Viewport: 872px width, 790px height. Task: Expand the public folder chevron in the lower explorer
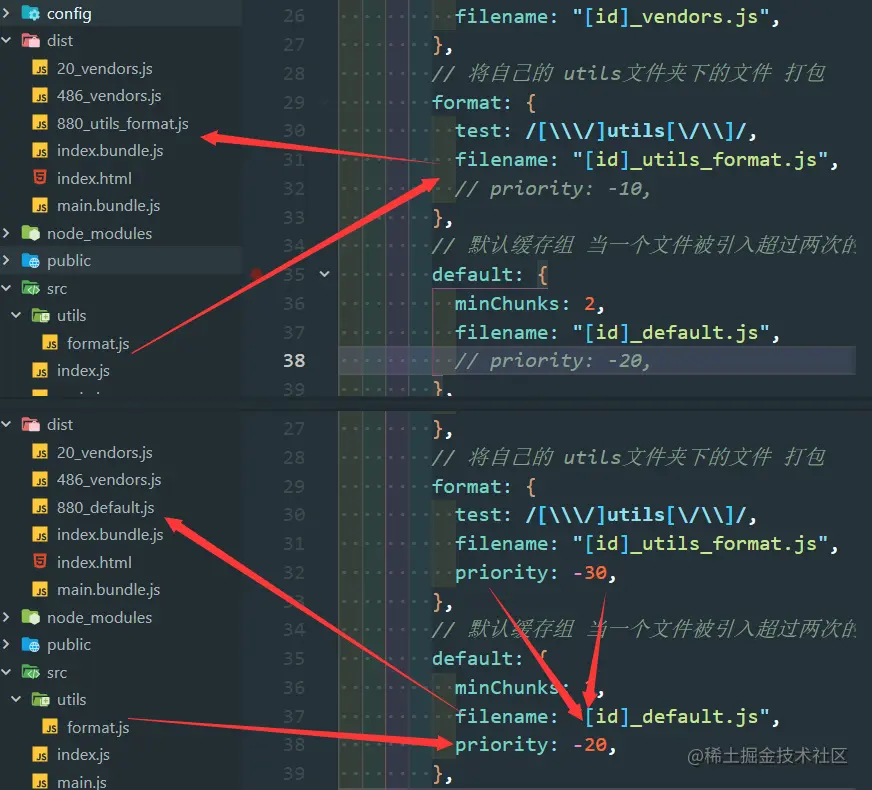pyautogui.click(x=6, y=644)
